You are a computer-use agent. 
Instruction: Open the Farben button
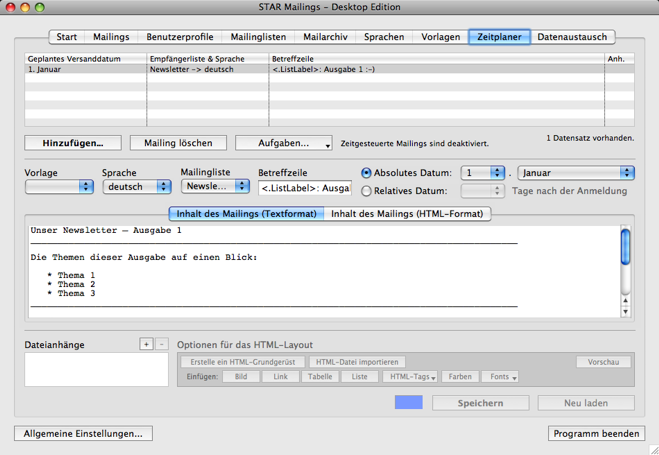(460, 376)
